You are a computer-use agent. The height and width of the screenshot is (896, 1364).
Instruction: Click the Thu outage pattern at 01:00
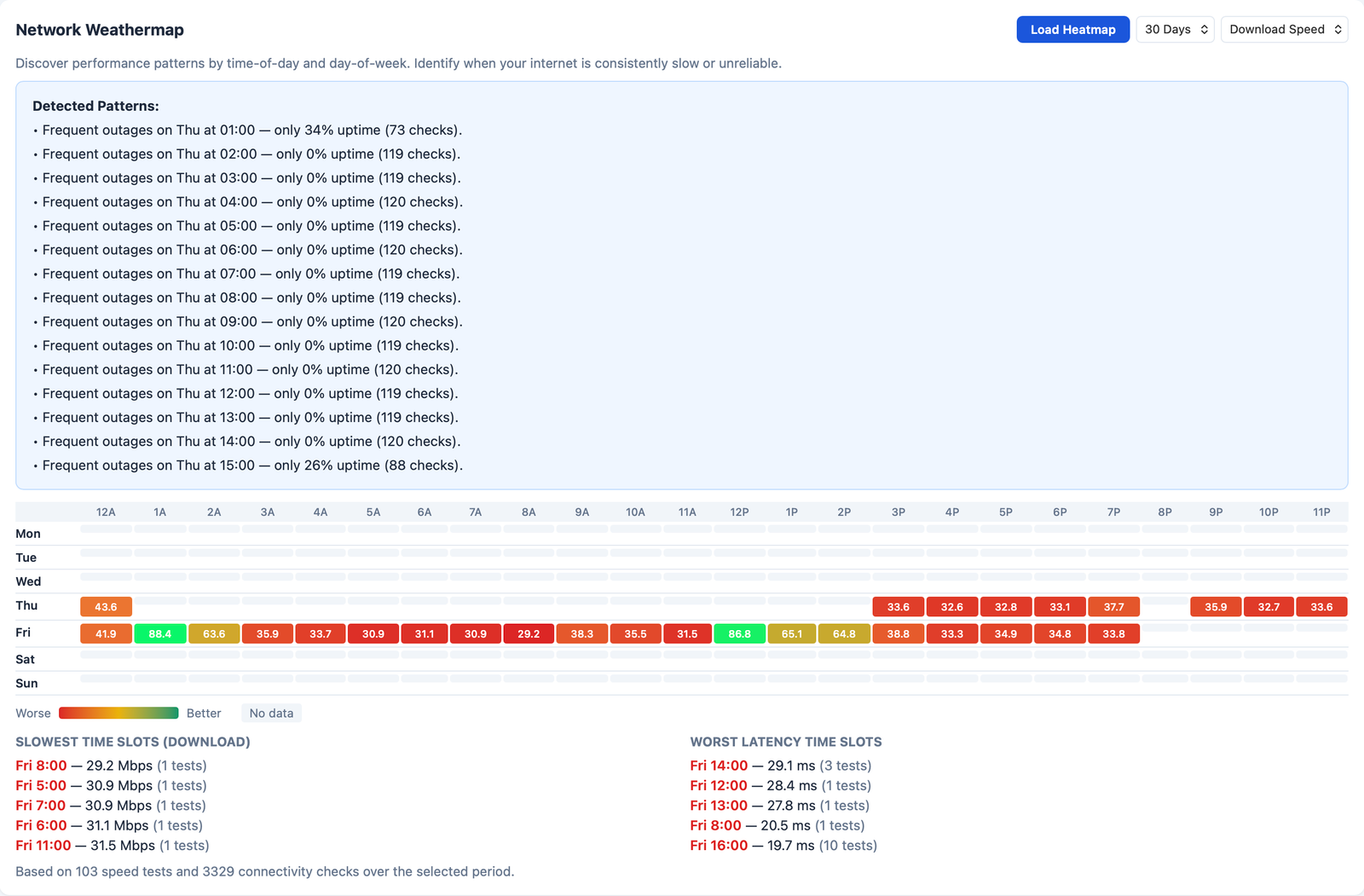(246, 130)
